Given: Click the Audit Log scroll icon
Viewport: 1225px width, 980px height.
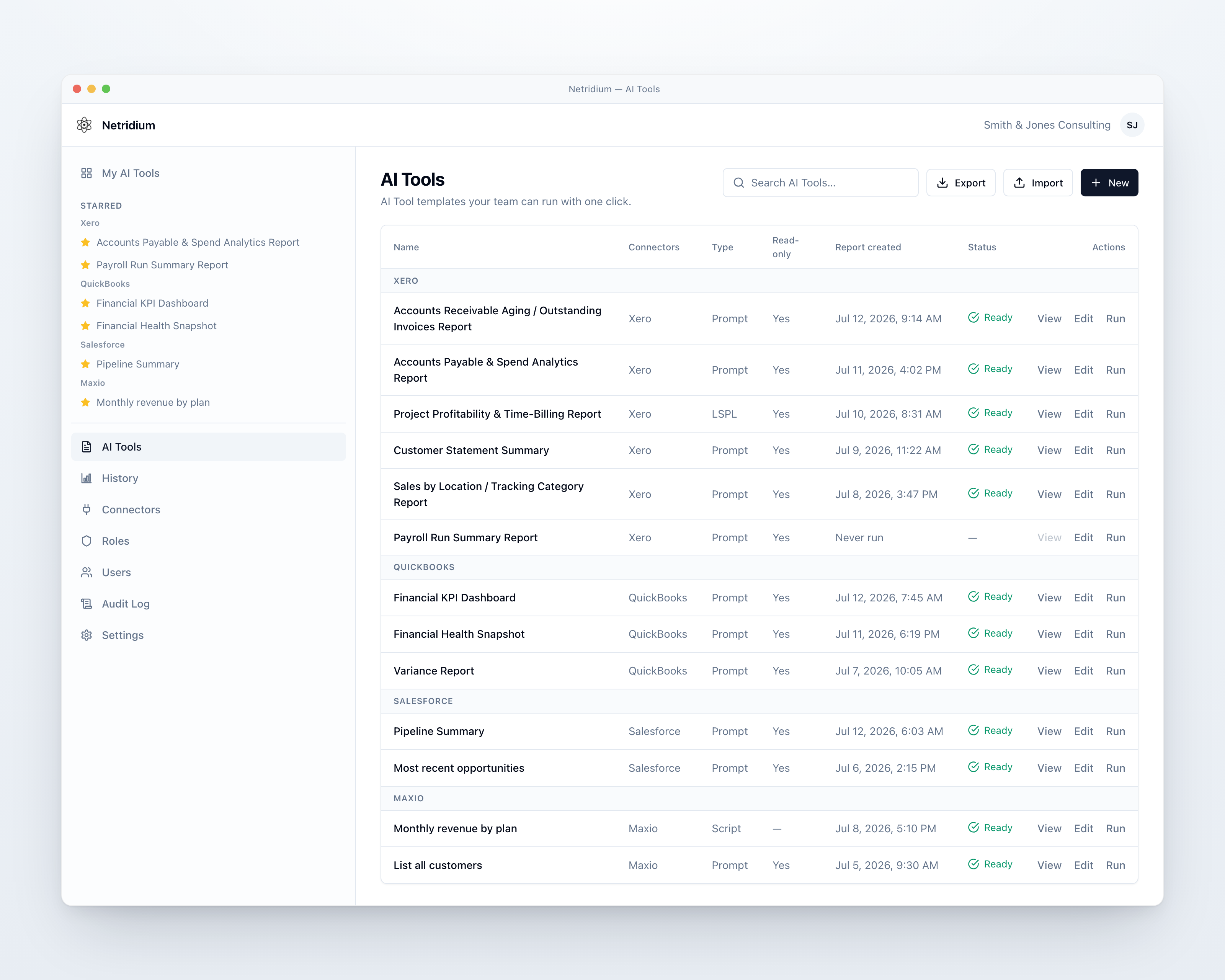Looking at the screenshot, I should (87, 604).
